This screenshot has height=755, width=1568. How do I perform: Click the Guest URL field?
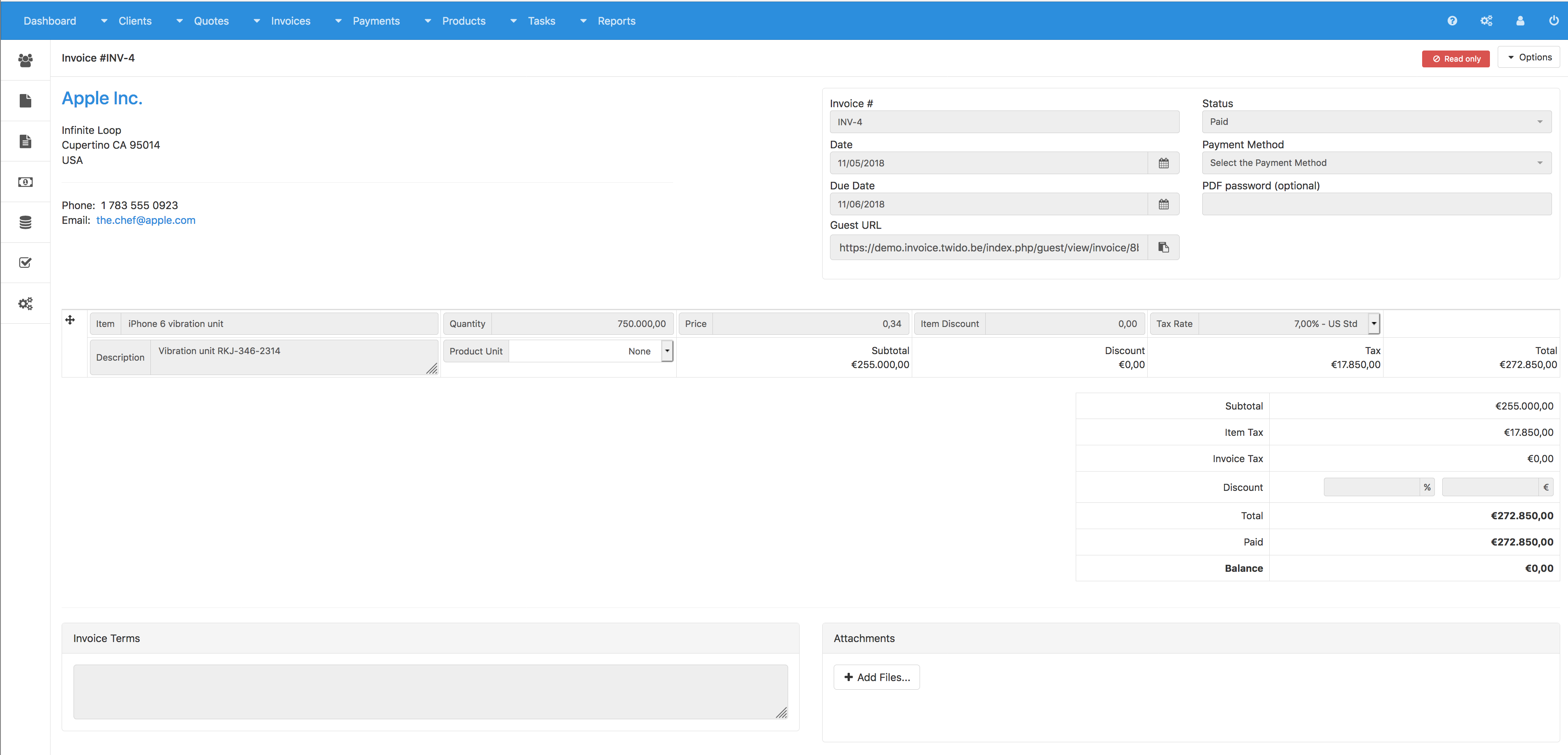989,248
